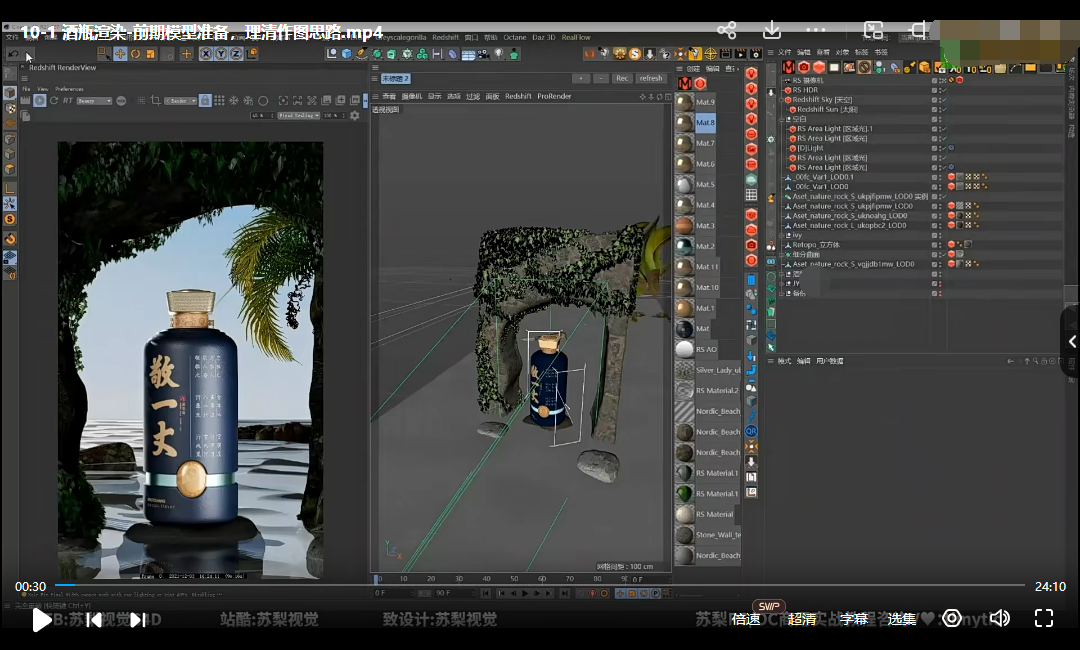
Task: Open the Octane menu in the top menu bar
Action: tap(515, 37)
